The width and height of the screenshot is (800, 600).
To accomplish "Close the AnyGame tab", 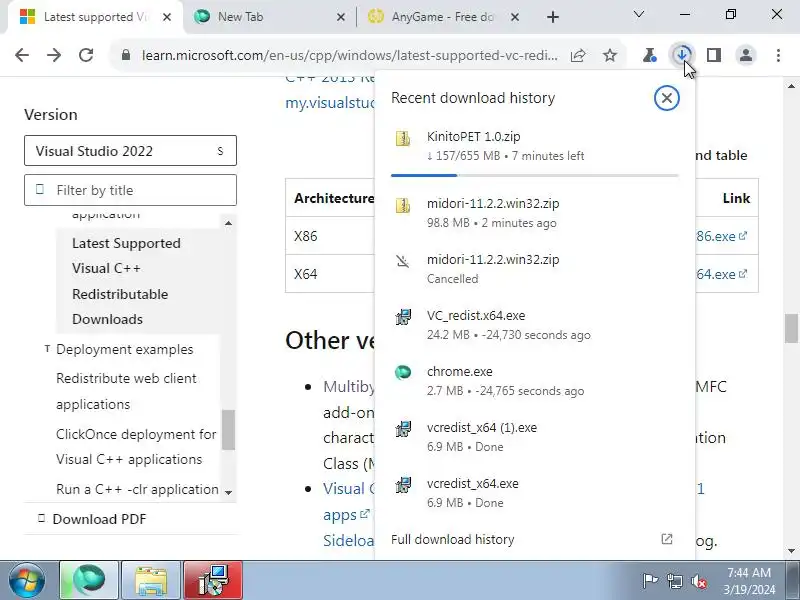I will pyautogui.click(x=515, y=17).
